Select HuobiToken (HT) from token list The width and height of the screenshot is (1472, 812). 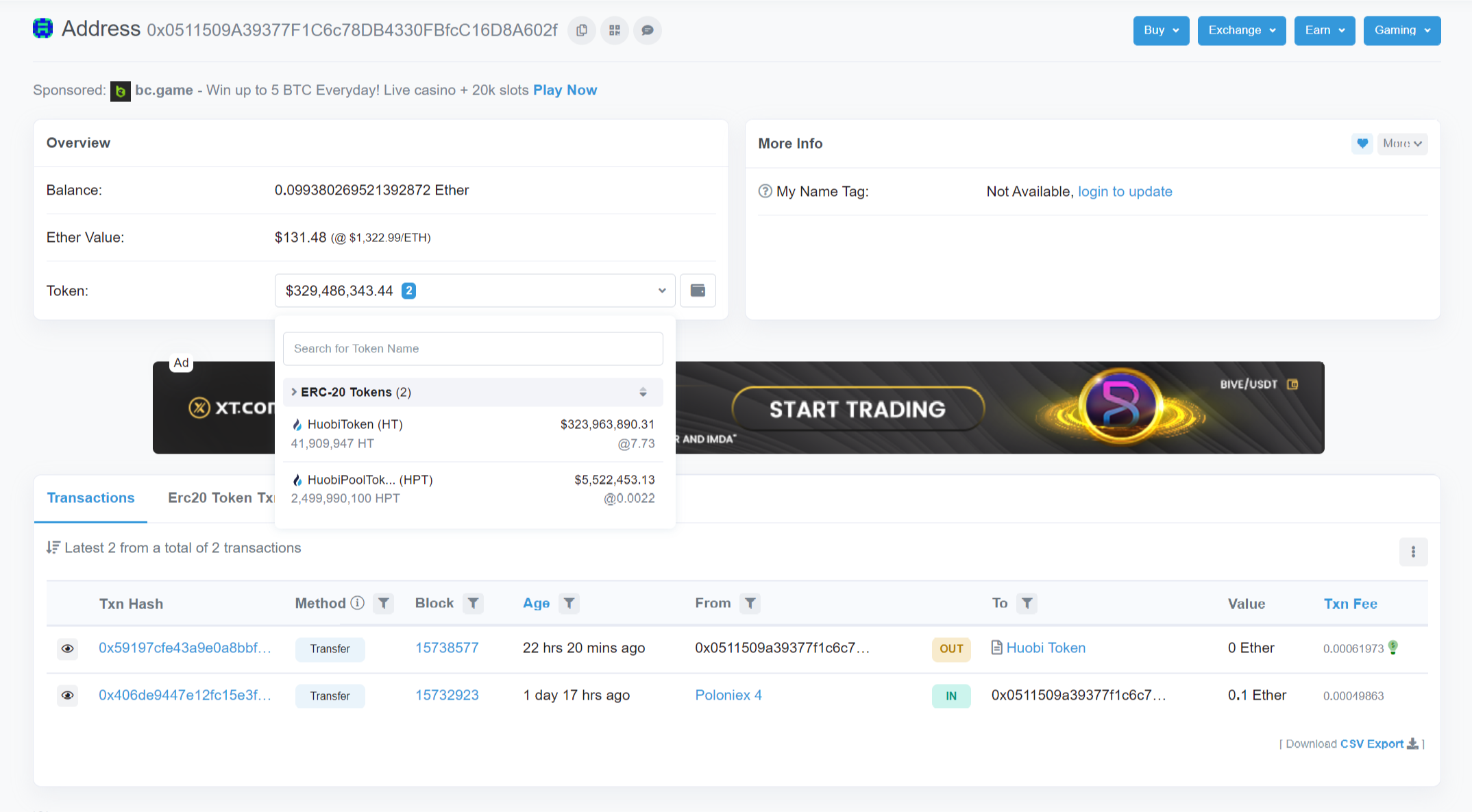(473, 434)
